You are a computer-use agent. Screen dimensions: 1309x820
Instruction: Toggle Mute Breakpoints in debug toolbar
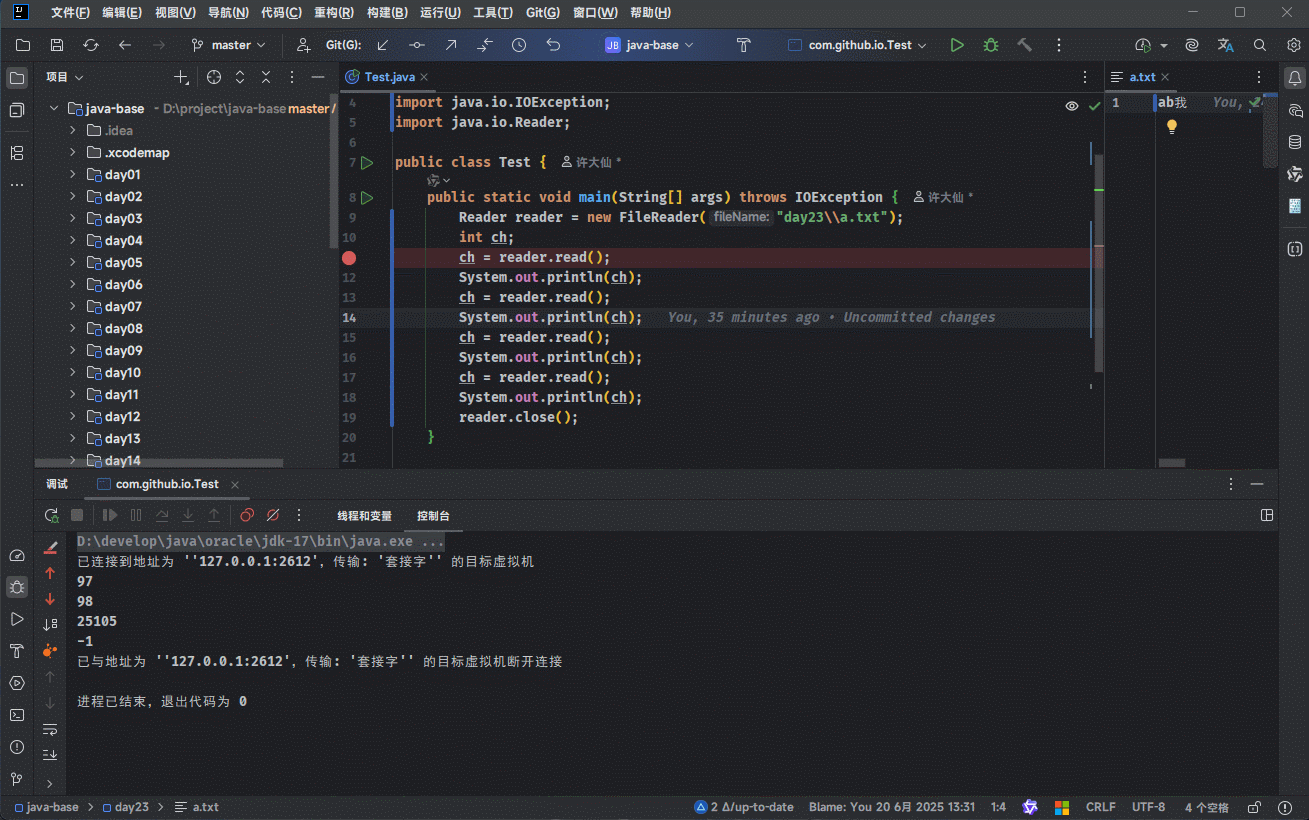click(x=273, y=515)
